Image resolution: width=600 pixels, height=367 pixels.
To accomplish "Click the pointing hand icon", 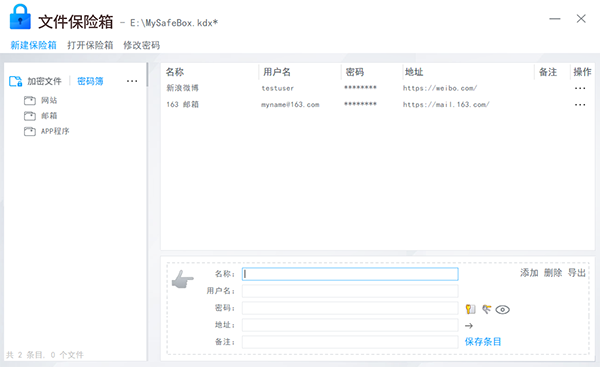I will (183, 279).
